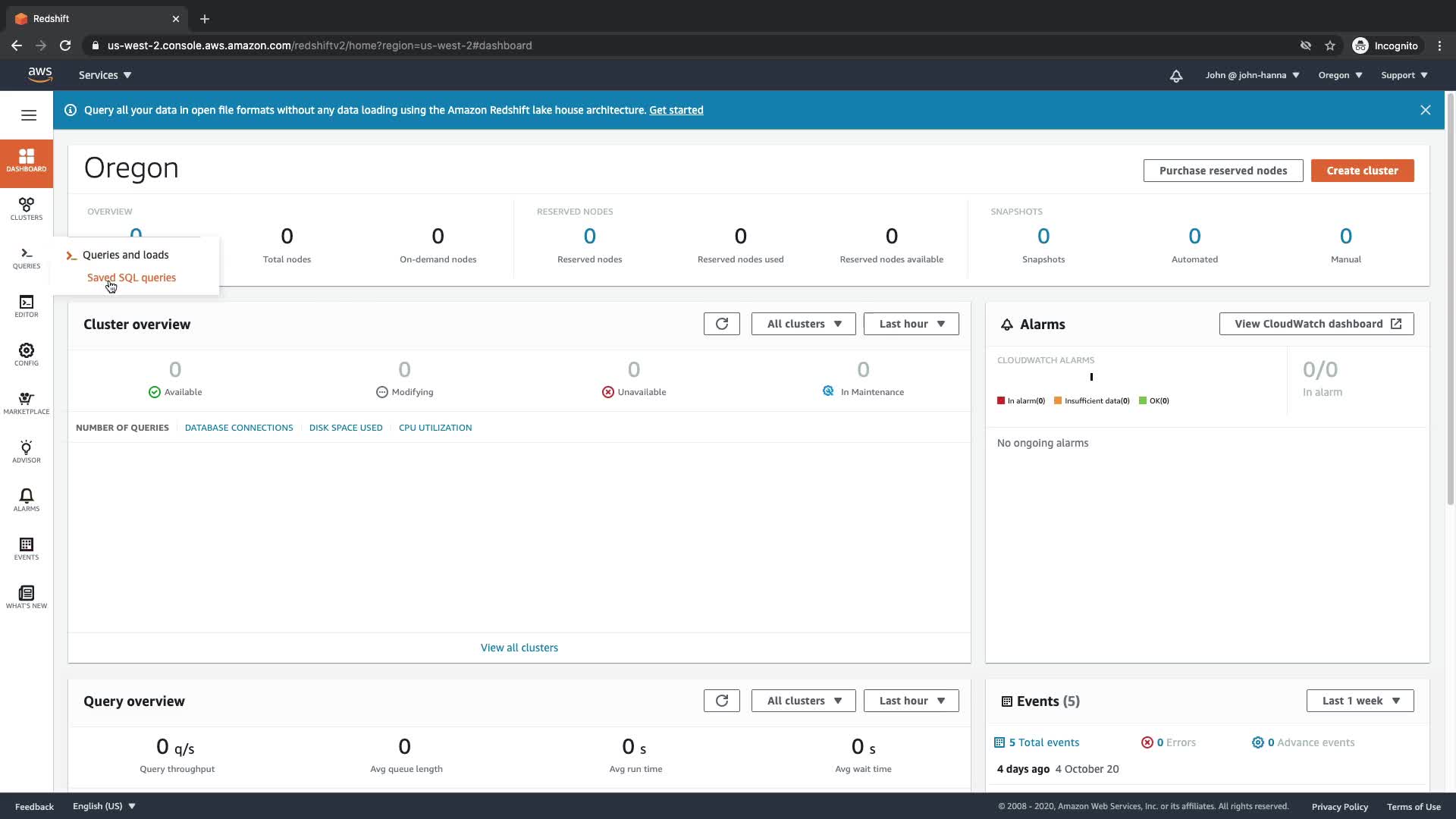Click the Create cluster button
This screenshot has width=1456, height=819.
coord(1362,171)
